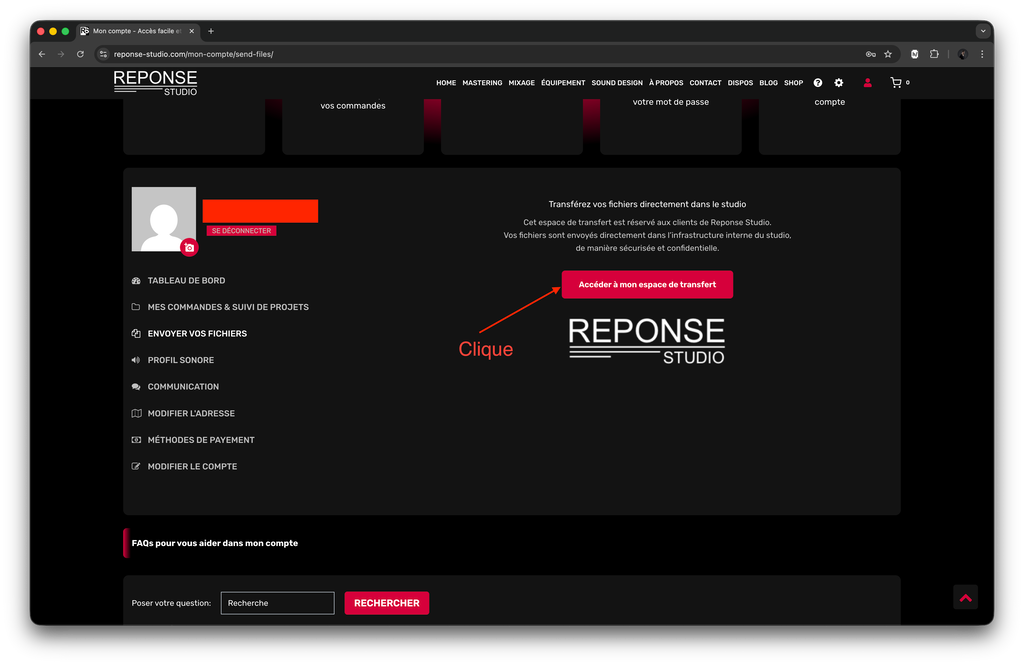This screenshot has height=665, width=1024.
Task: Expand the browser tab search chevron
Action: tap(981, 30)
